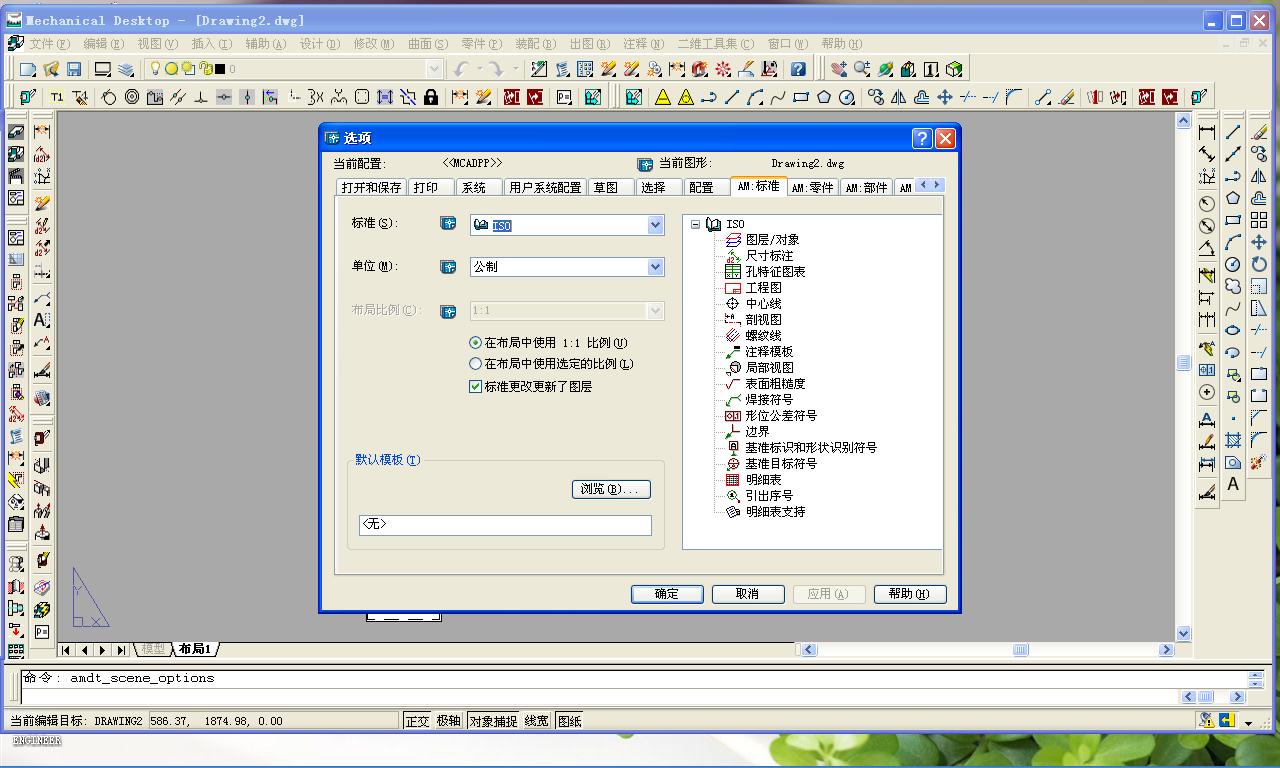Collapse the ISO tree node
Screen dimensions: 1280x768
click(696, 225)
